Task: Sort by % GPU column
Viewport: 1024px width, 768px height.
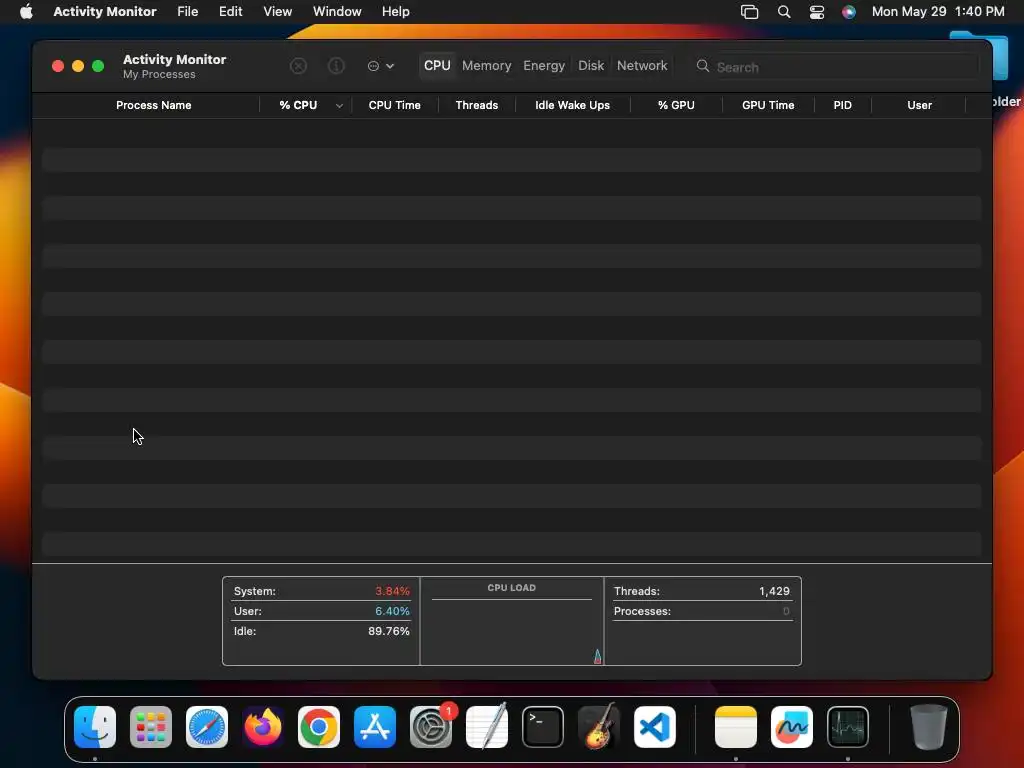Action: tap(677, 105)
